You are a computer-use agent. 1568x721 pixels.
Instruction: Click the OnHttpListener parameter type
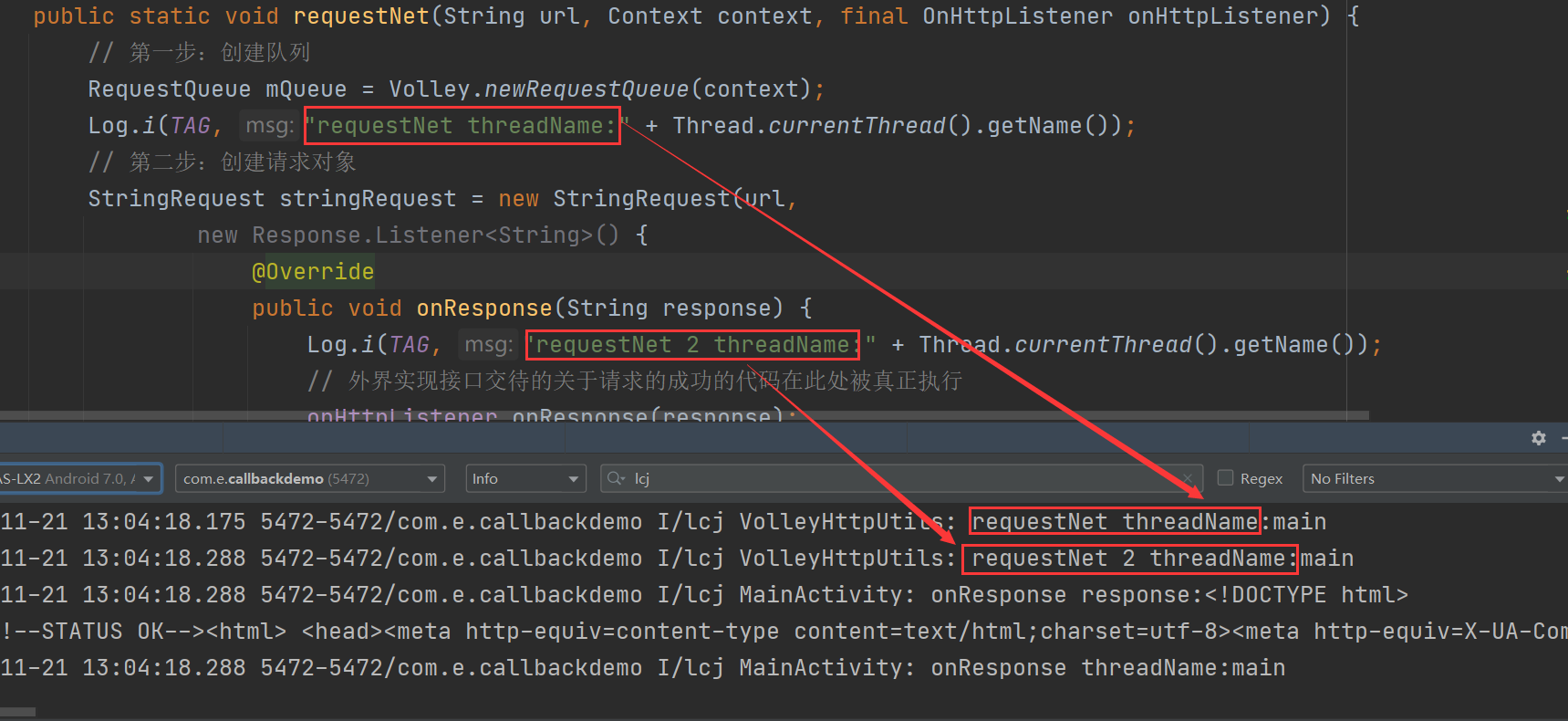click(1017, 16)
